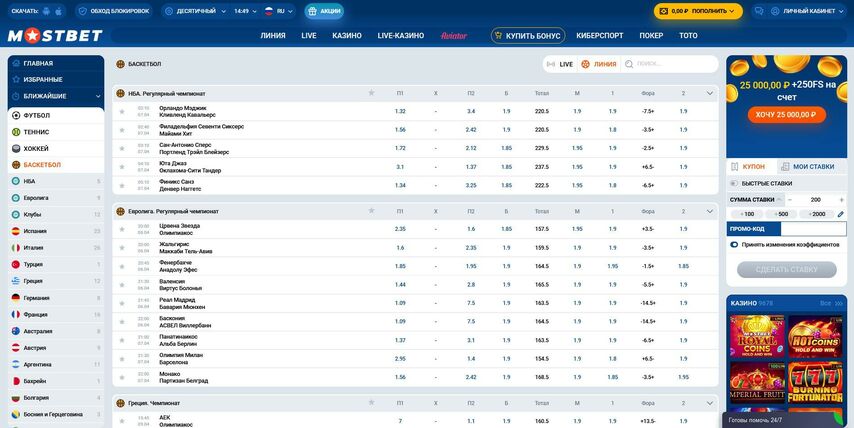Click Акции promotions button
This screenshot has height=428, width=854.
[324, 11]
